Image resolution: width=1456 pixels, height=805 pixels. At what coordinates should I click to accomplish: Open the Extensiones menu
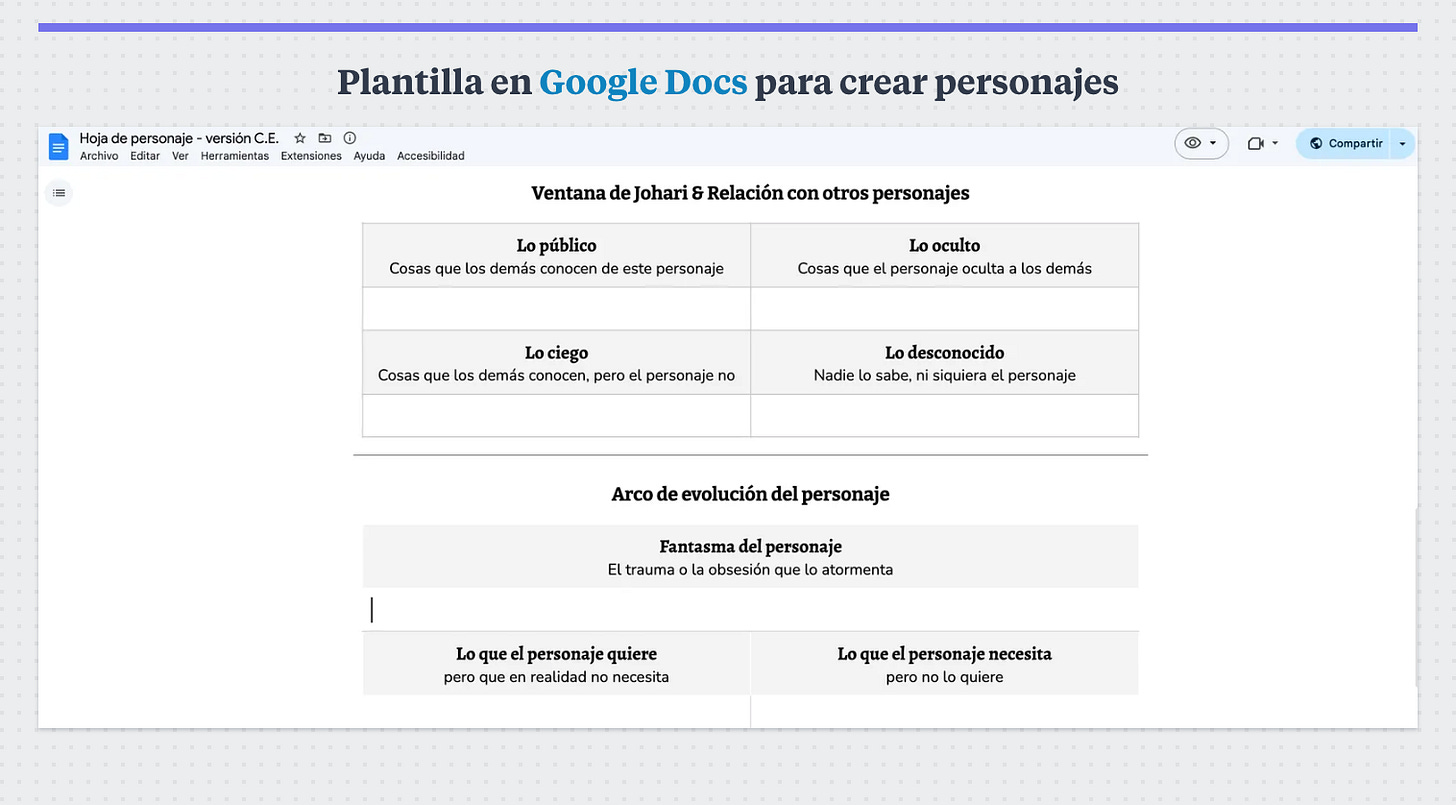coord(311,156)
